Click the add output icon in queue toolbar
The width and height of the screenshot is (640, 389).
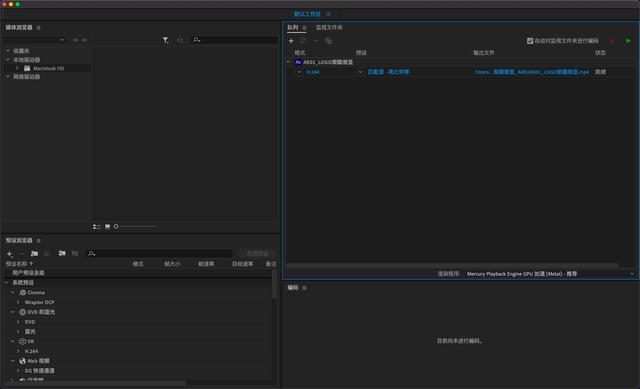[303, 41]
